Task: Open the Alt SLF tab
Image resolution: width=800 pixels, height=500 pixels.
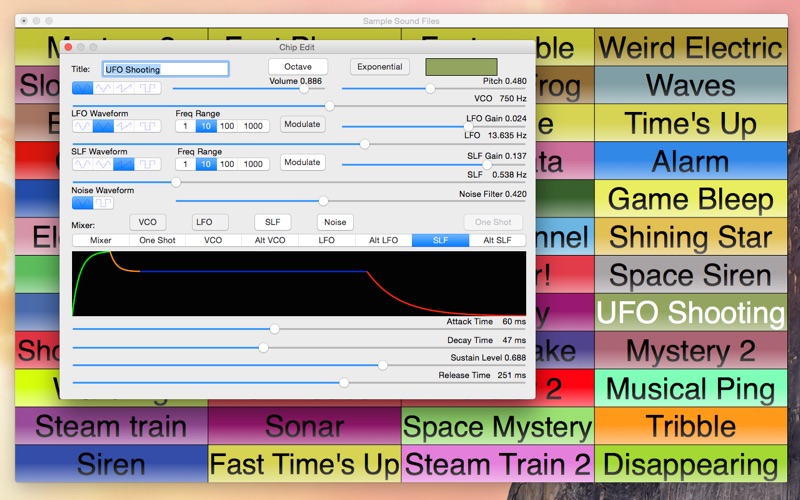Action: point(497,240)
